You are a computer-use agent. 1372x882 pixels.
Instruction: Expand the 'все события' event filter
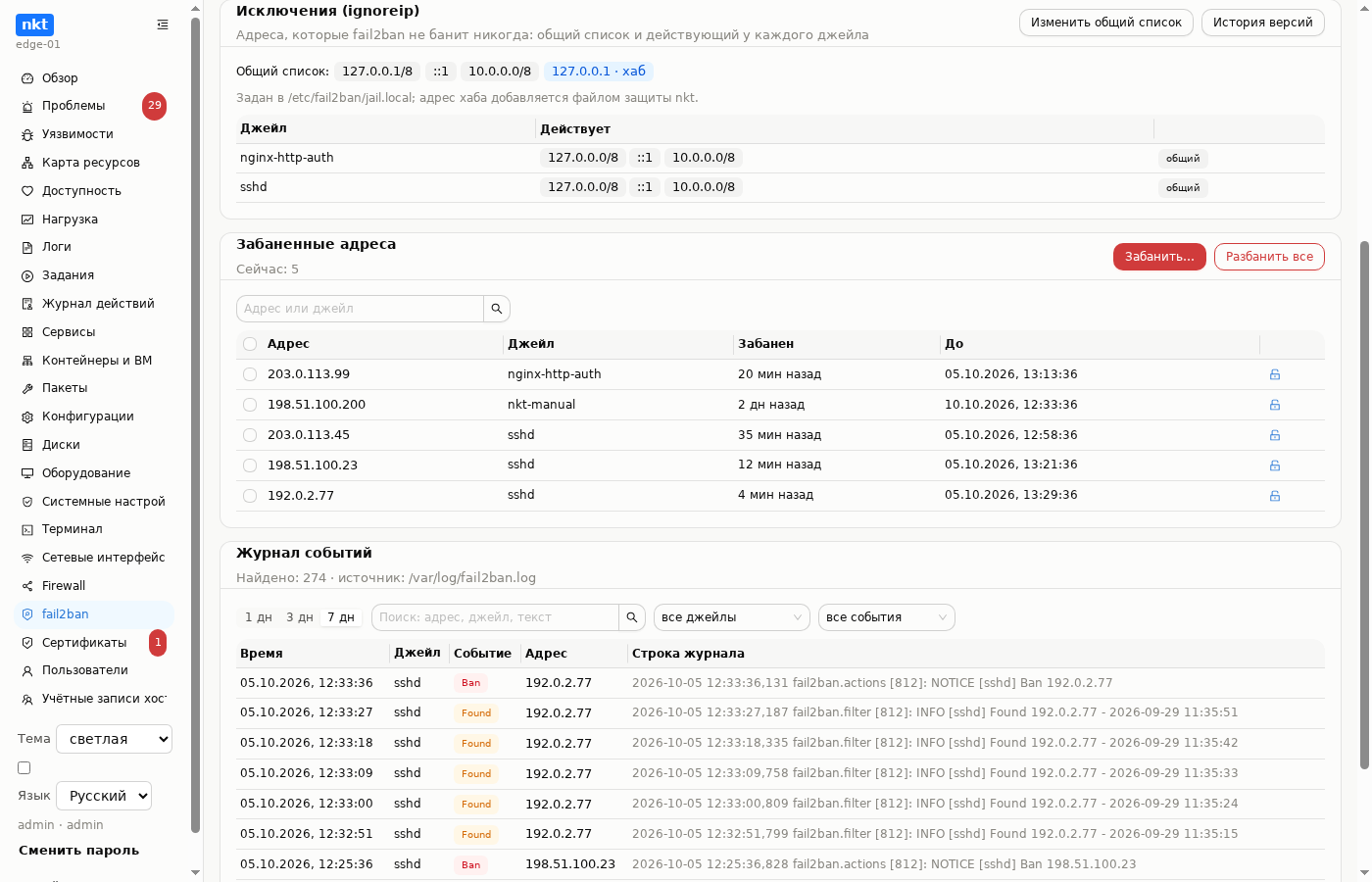coord(887,617)
